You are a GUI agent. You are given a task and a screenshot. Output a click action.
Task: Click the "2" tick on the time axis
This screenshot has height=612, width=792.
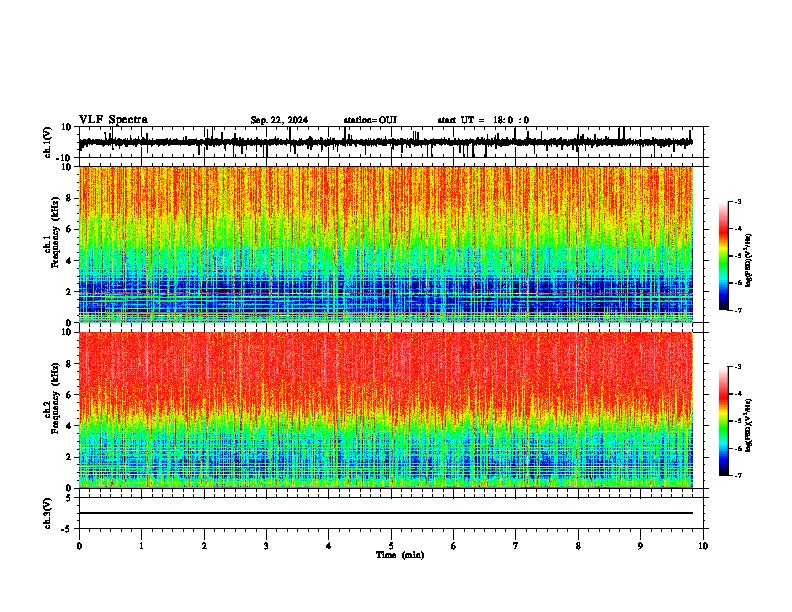(204, 546)
